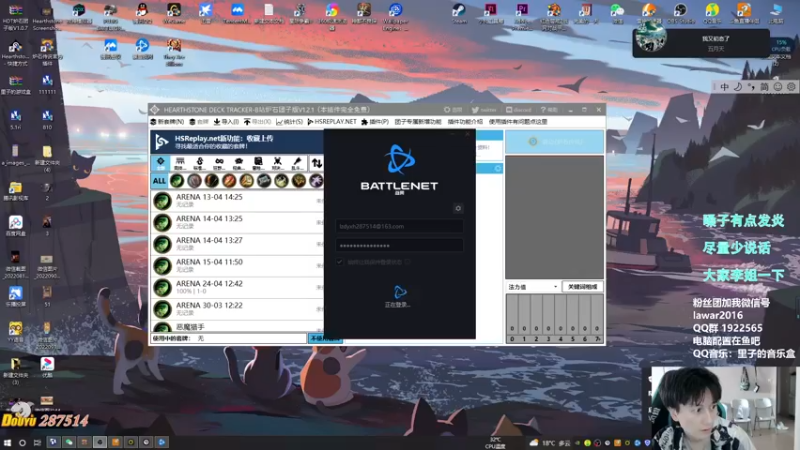The height and width of the screenshot is (450, 800).
Task: Open the 使用插件有问题点这里 help entry
Action: [x=518, y=122]
